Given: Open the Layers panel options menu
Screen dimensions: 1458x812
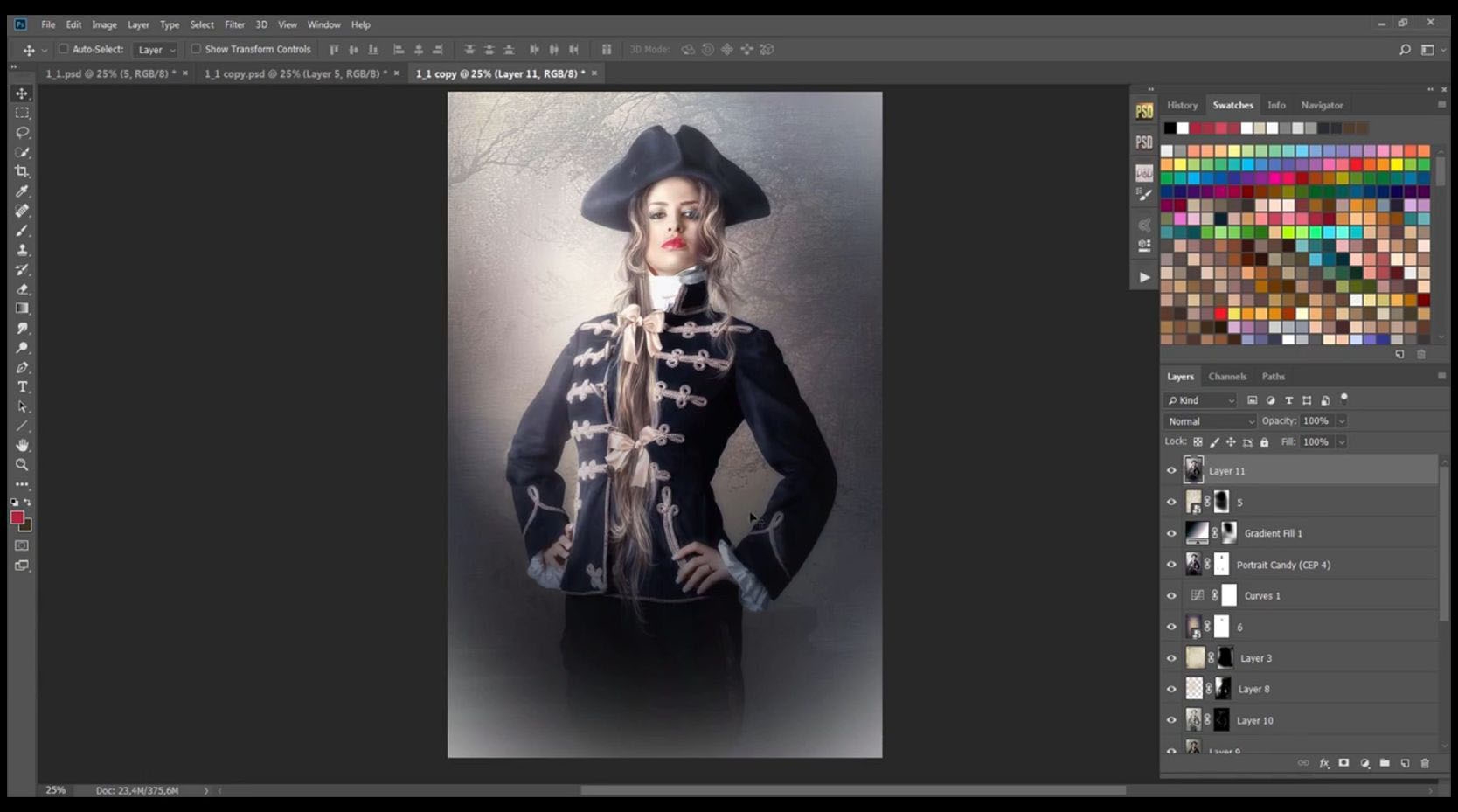Looking at the screenshot, I should pos(1441,376).
